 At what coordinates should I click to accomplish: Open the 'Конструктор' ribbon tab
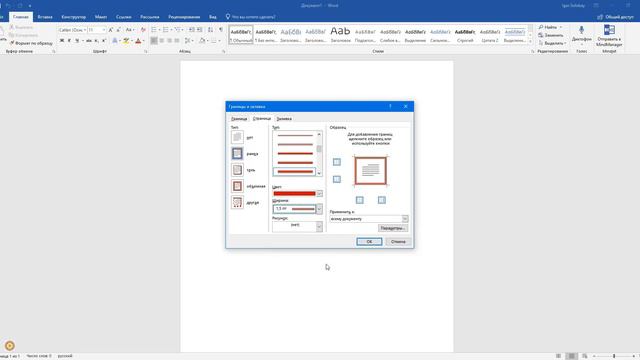click(x=73, y=17)
